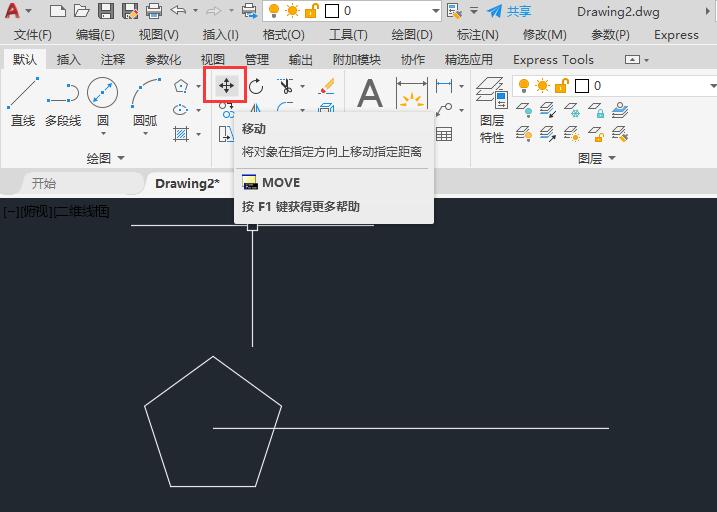Create a new drawing from quick access toolbar
The image size is (717, 512).
click(x=57, y=11)
